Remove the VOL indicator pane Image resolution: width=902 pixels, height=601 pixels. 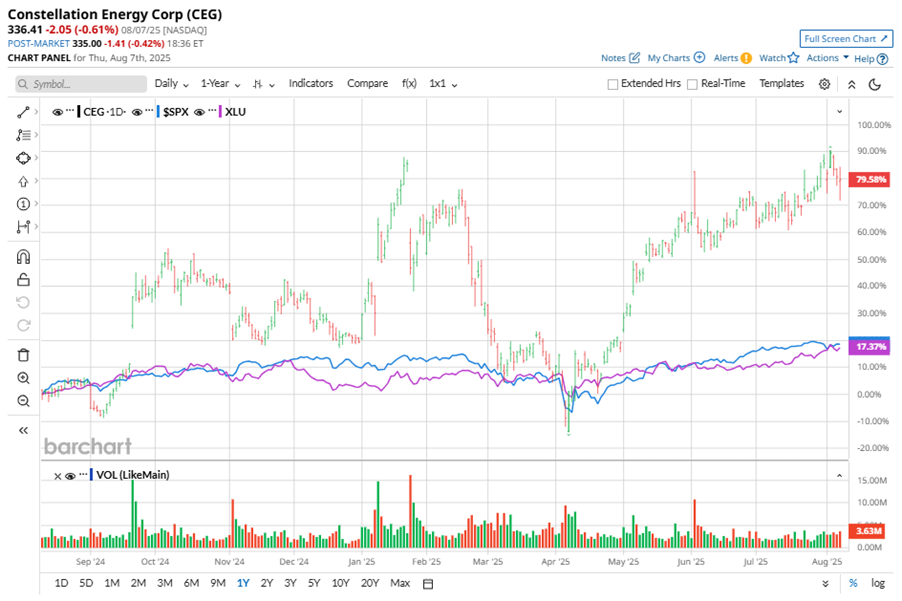[x=58, y=476]
